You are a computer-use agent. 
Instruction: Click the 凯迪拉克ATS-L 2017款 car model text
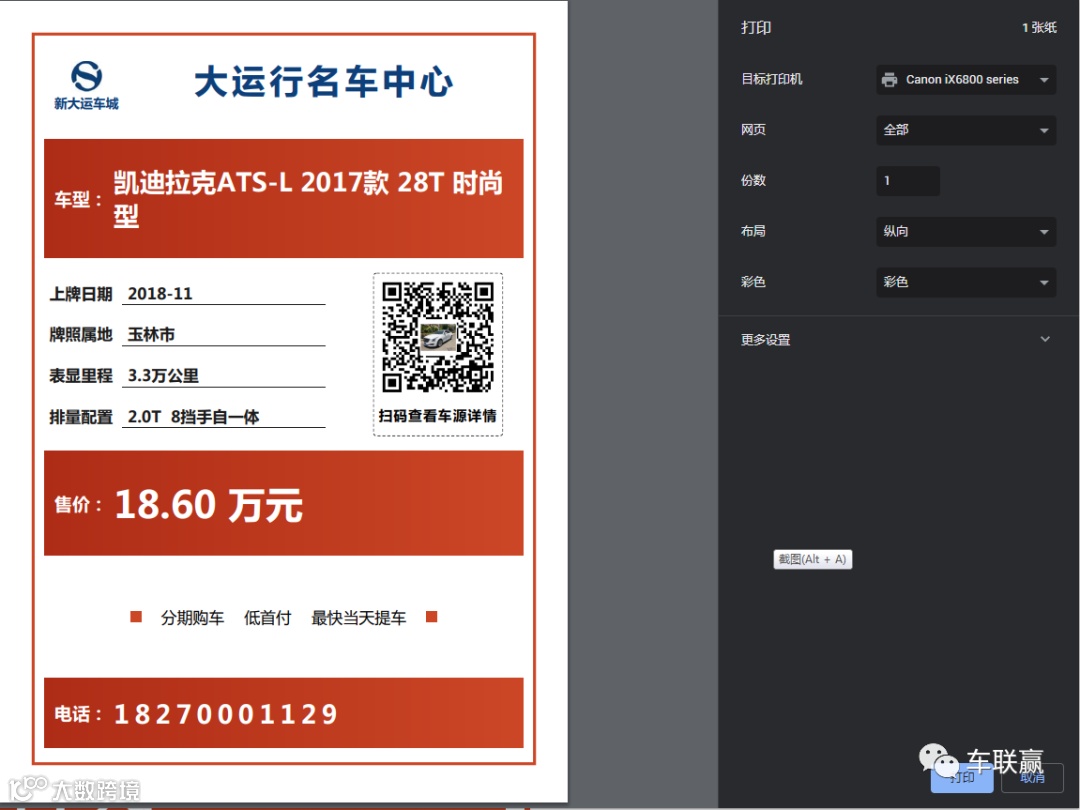(x=308, y=199)
